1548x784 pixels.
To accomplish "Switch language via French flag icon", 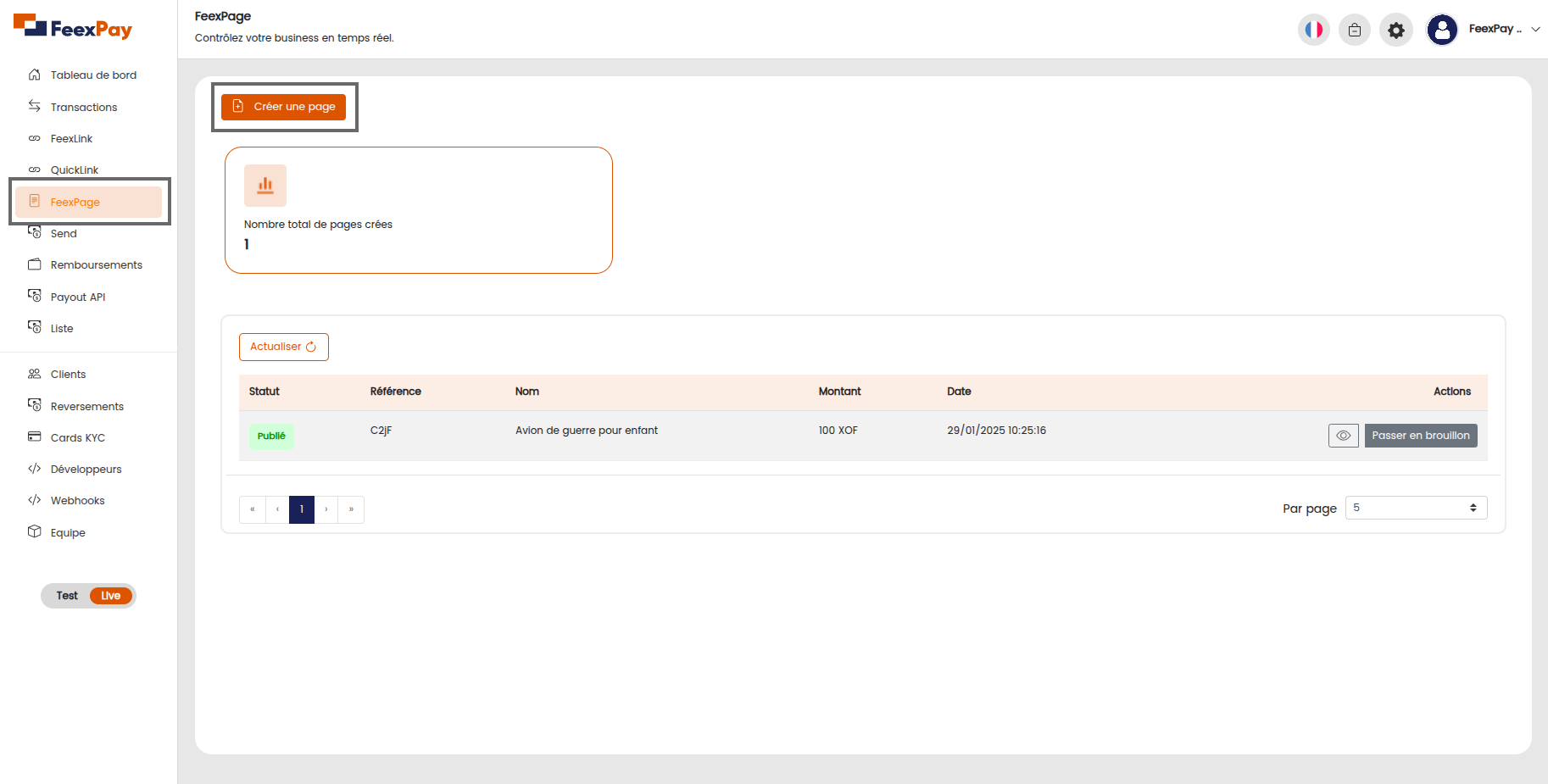I will point(1314,30).
